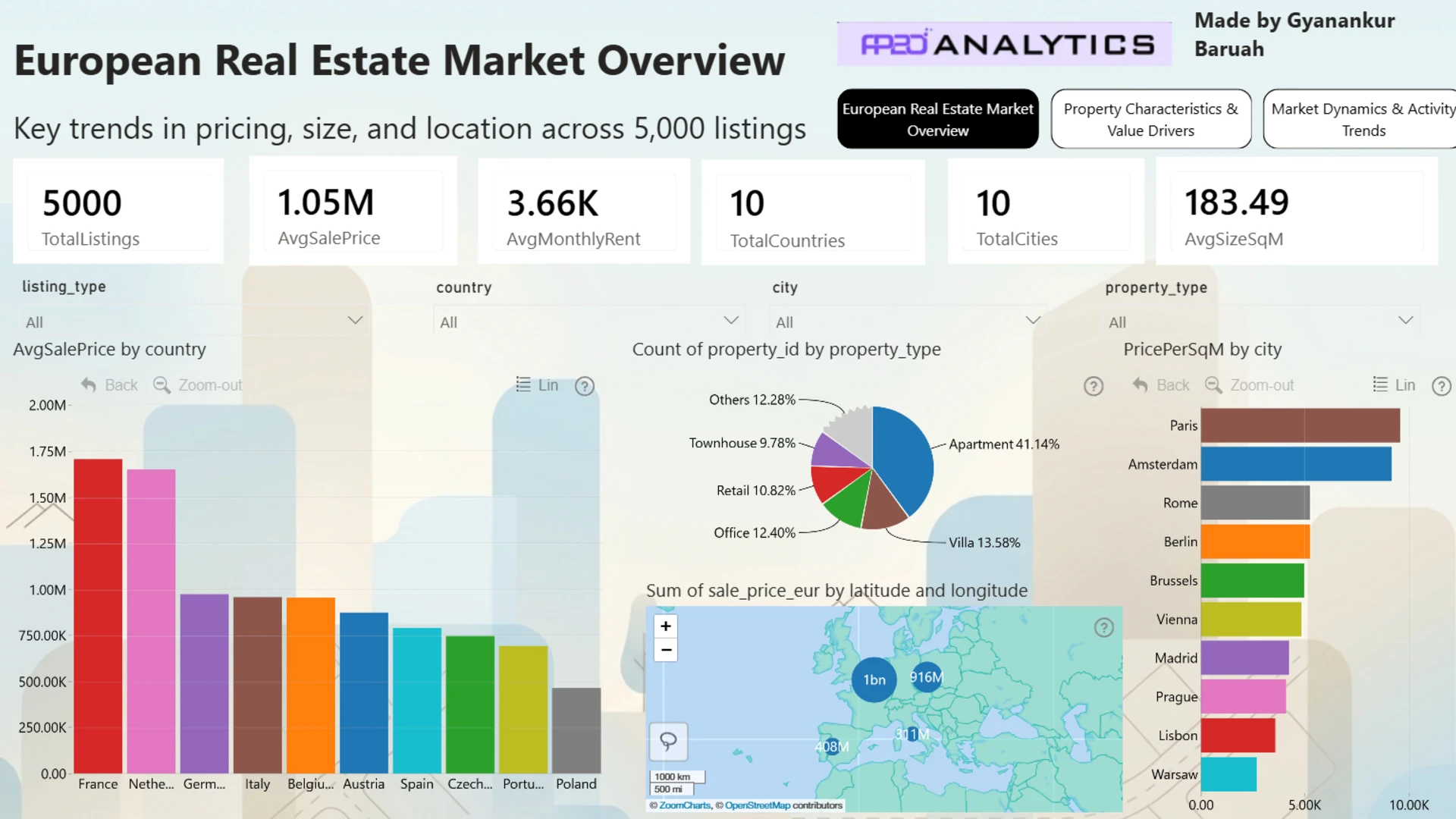This screenshot has width=1456, height=819.
Task: Select the map lasso selection tool
Action: coord(668,741)
